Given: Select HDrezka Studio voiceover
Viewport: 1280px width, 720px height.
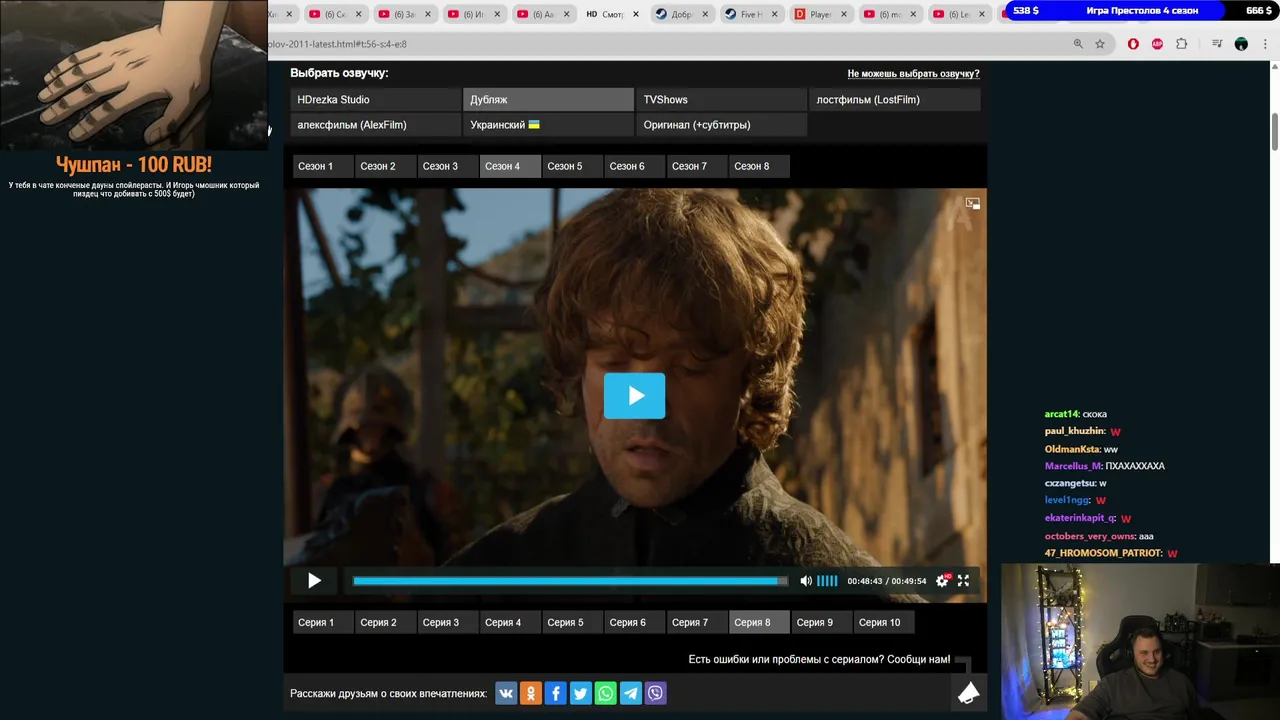Looking at the screenshot, I should tap(375, 99).
